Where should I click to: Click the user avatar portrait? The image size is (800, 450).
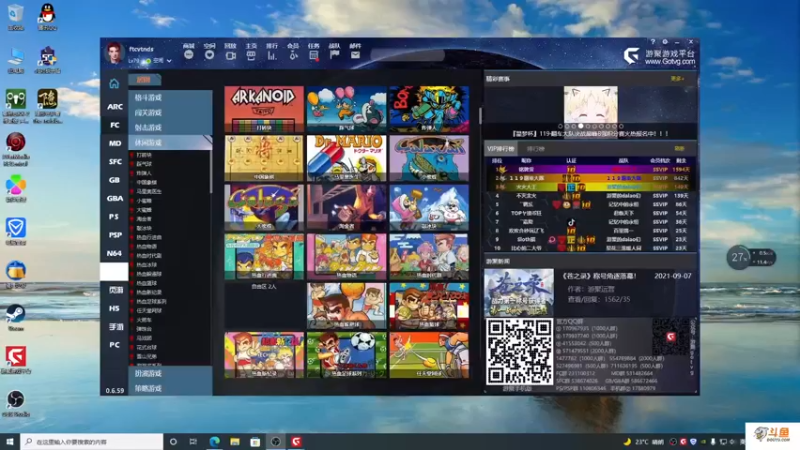tap(114, 54)
